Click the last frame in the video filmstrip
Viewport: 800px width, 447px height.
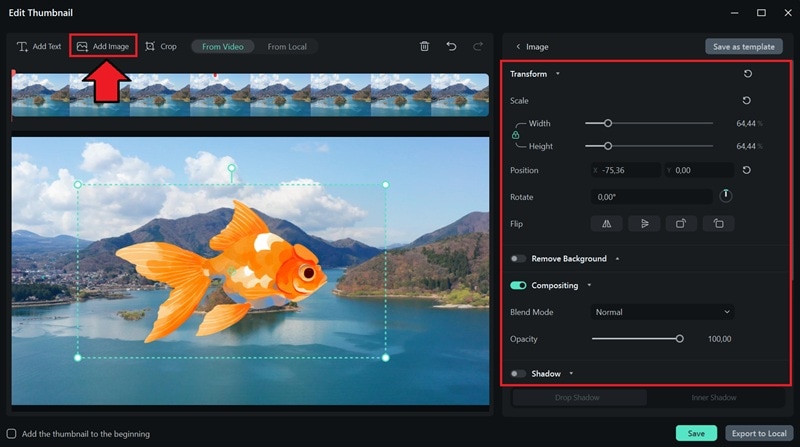coord(460,95)
